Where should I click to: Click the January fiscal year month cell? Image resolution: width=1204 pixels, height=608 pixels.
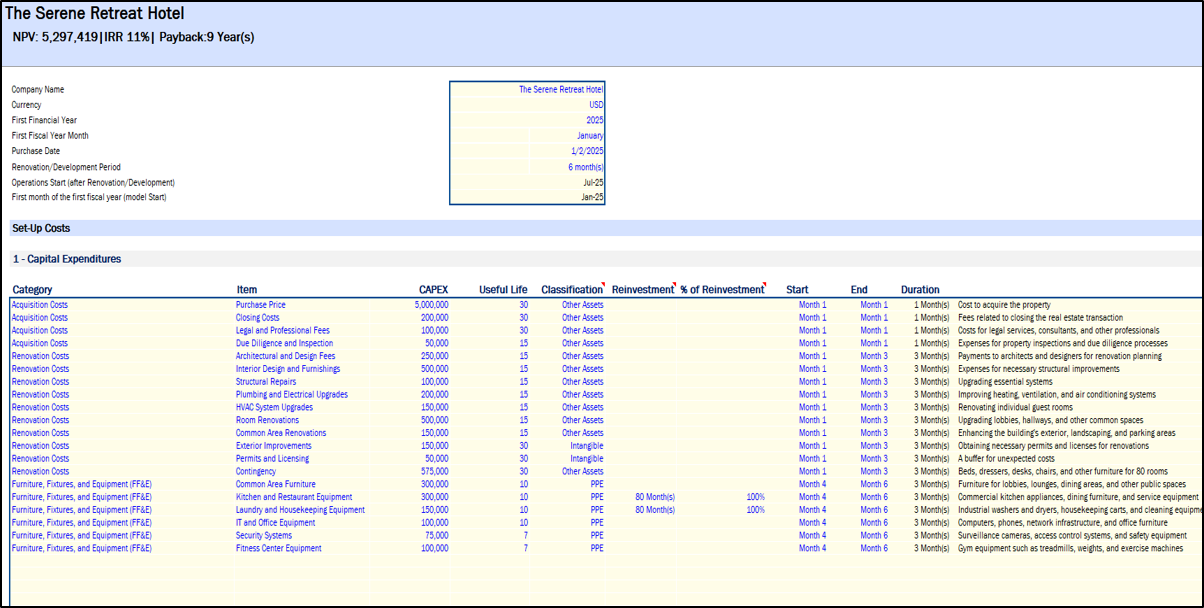[x=589, y=136]
